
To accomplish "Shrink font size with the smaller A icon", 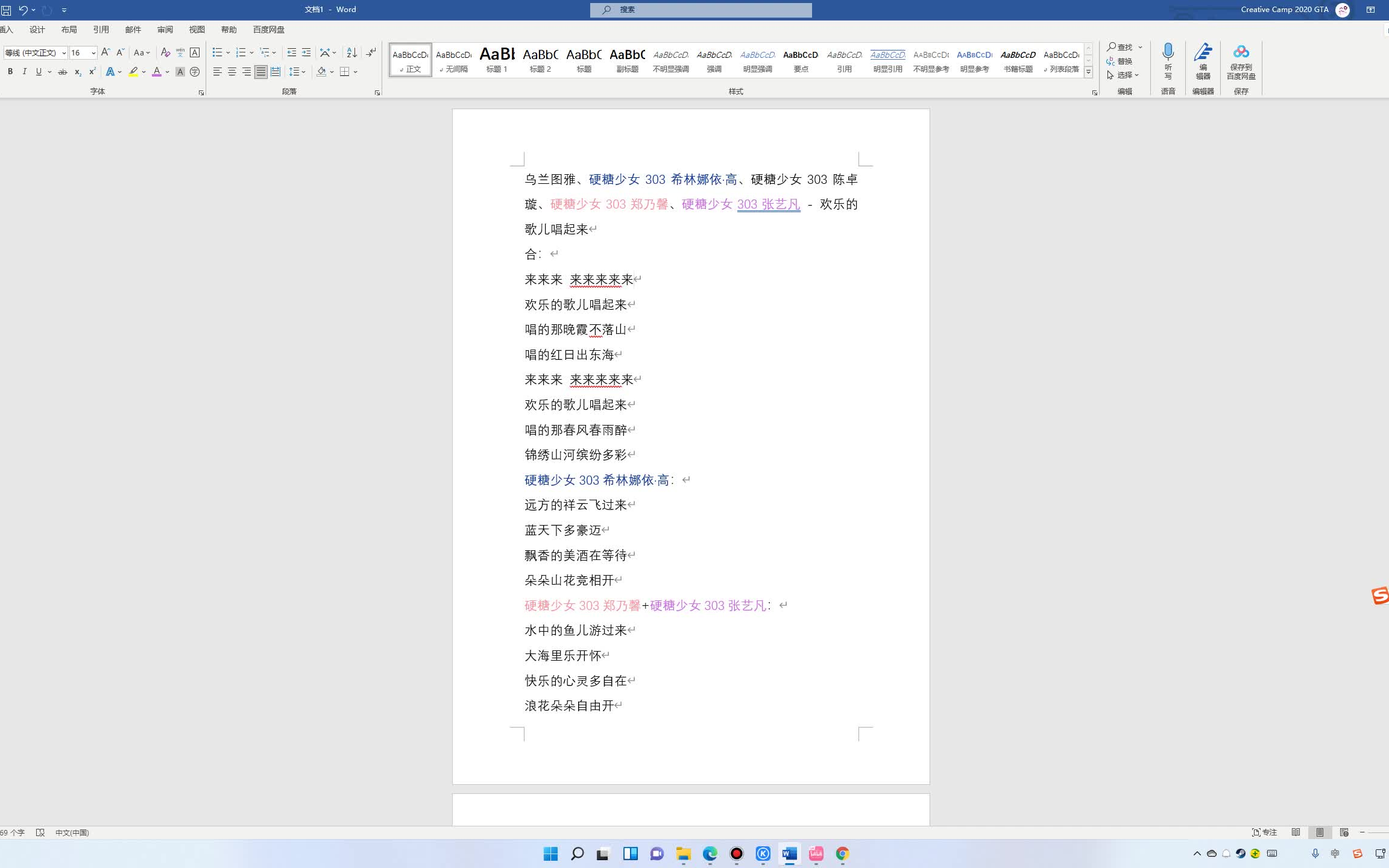I will point(120,52).
